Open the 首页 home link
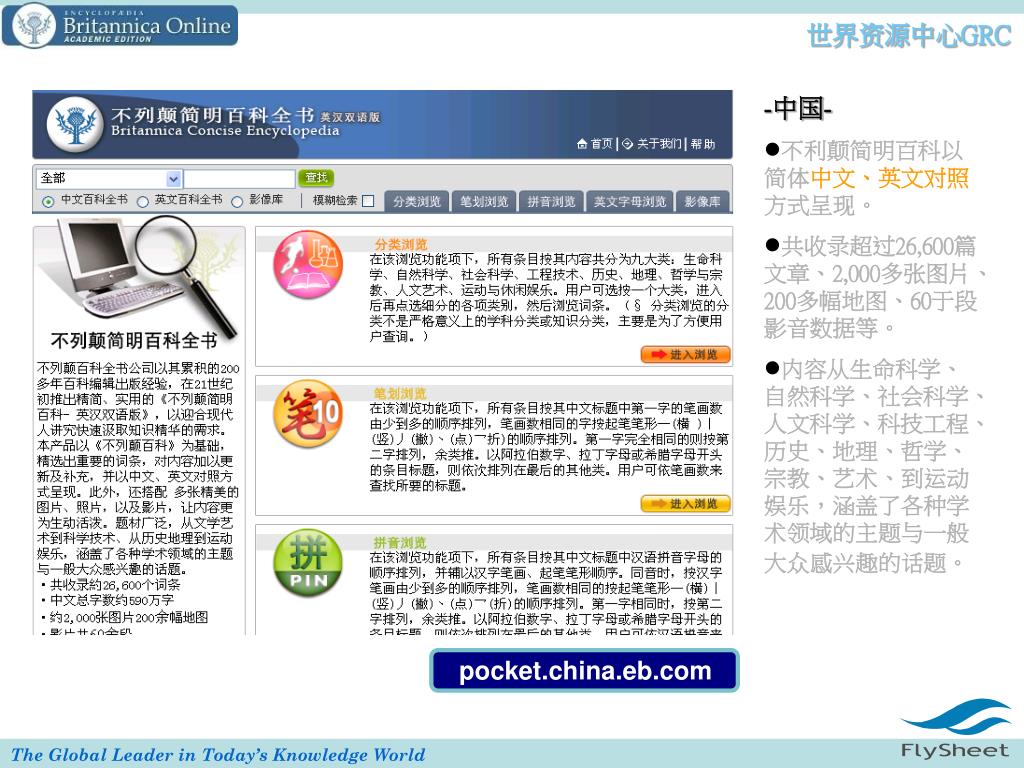 601,144
